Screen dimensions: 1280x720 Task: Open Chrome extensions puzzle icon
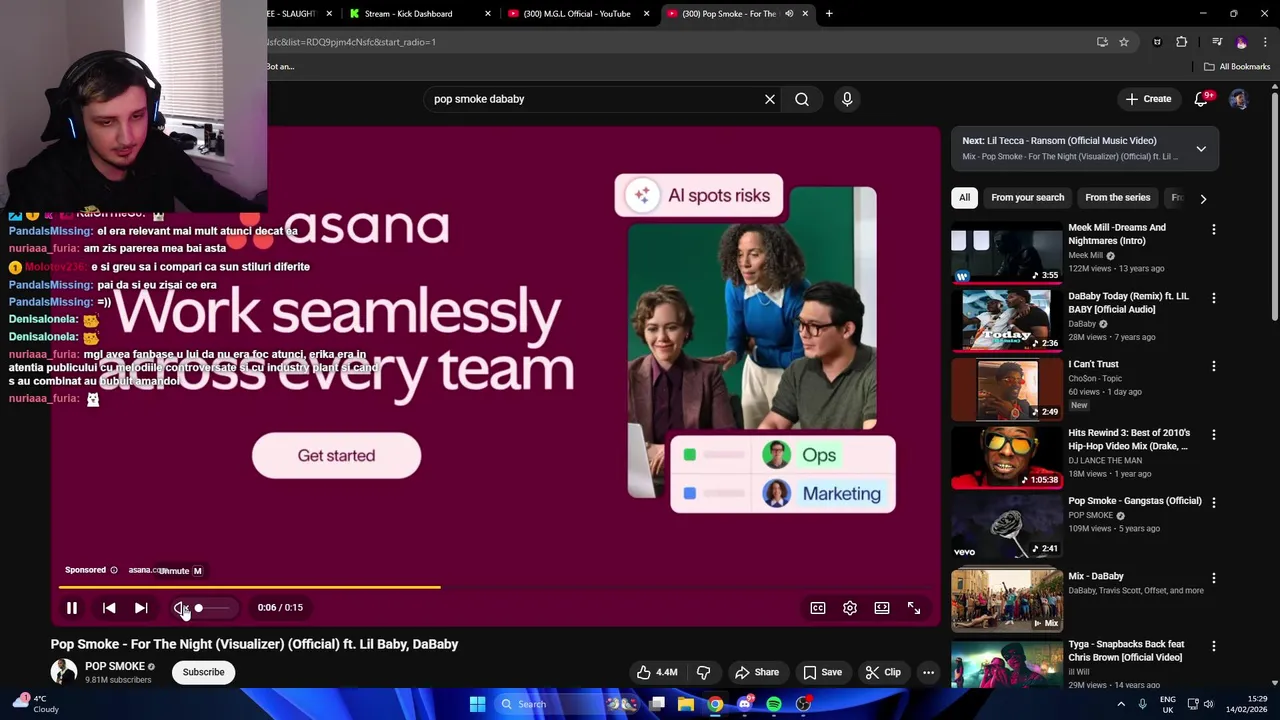coord(1182,42)
